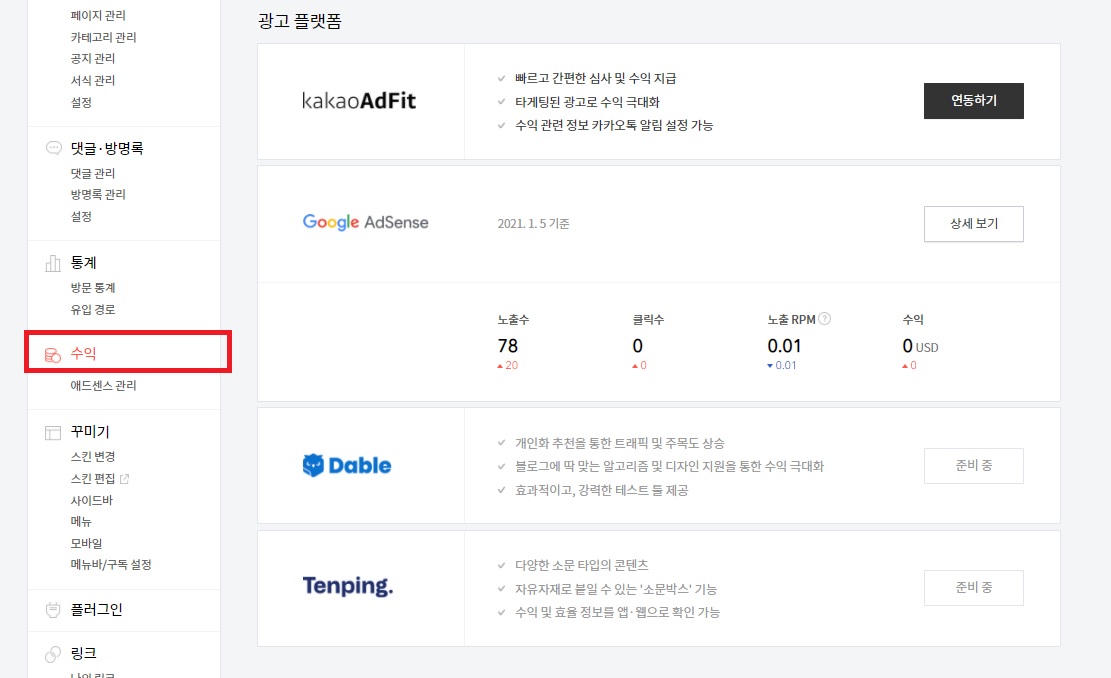Select the 꾸미기 menu heading
Screen dimensions: 1111x678
[x=90, y=432]
